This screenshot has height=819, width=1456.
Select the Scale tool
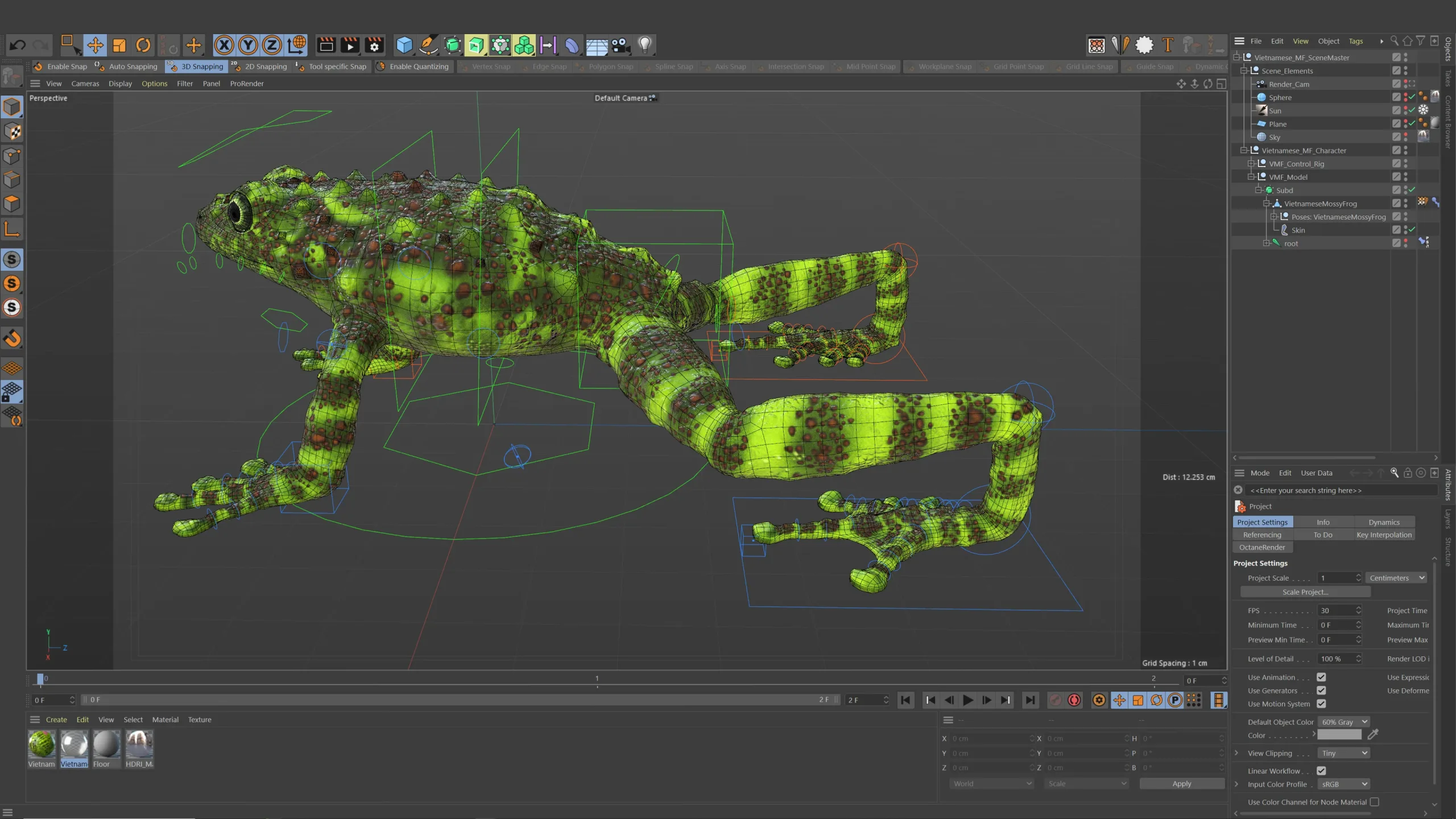[119, 45]
